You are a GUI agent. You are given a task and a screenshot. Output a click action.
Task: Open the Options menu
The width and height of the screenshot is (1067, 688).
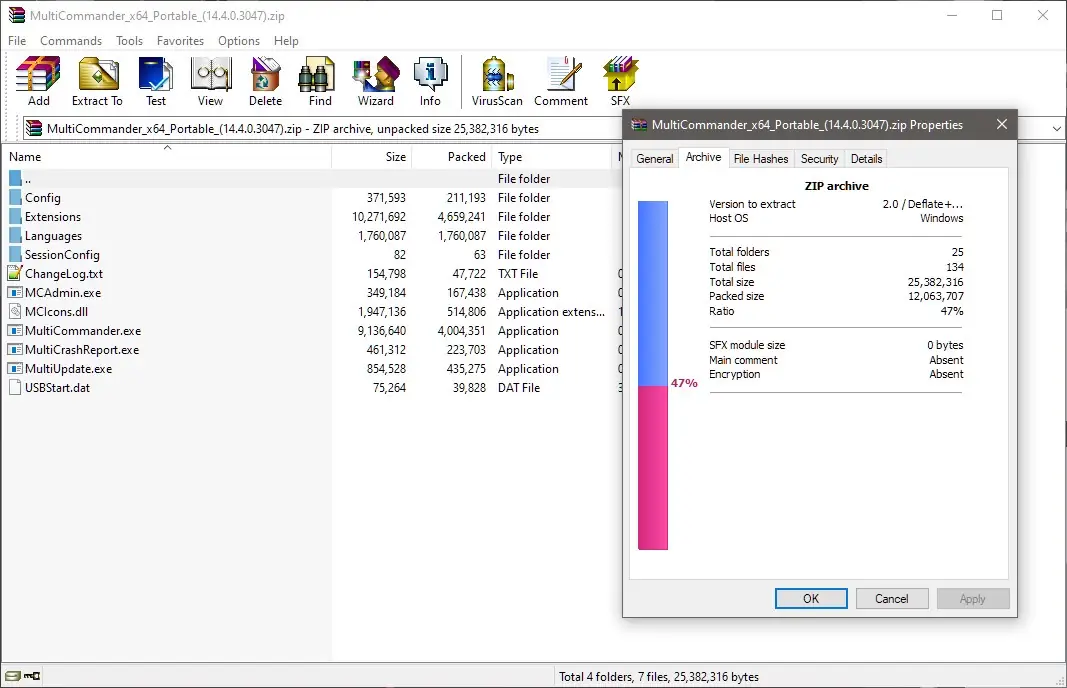pos(239,41)
